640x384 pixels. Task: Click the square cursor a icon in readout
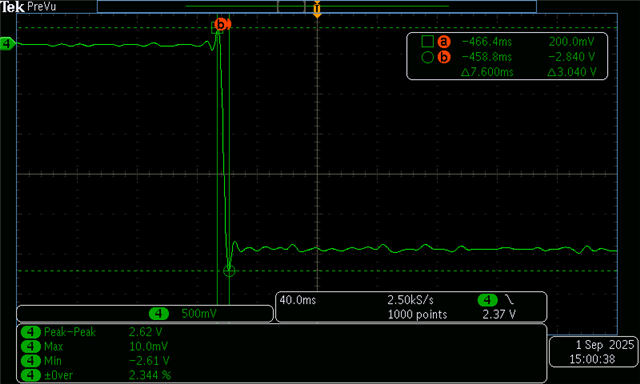click(427, 41)
